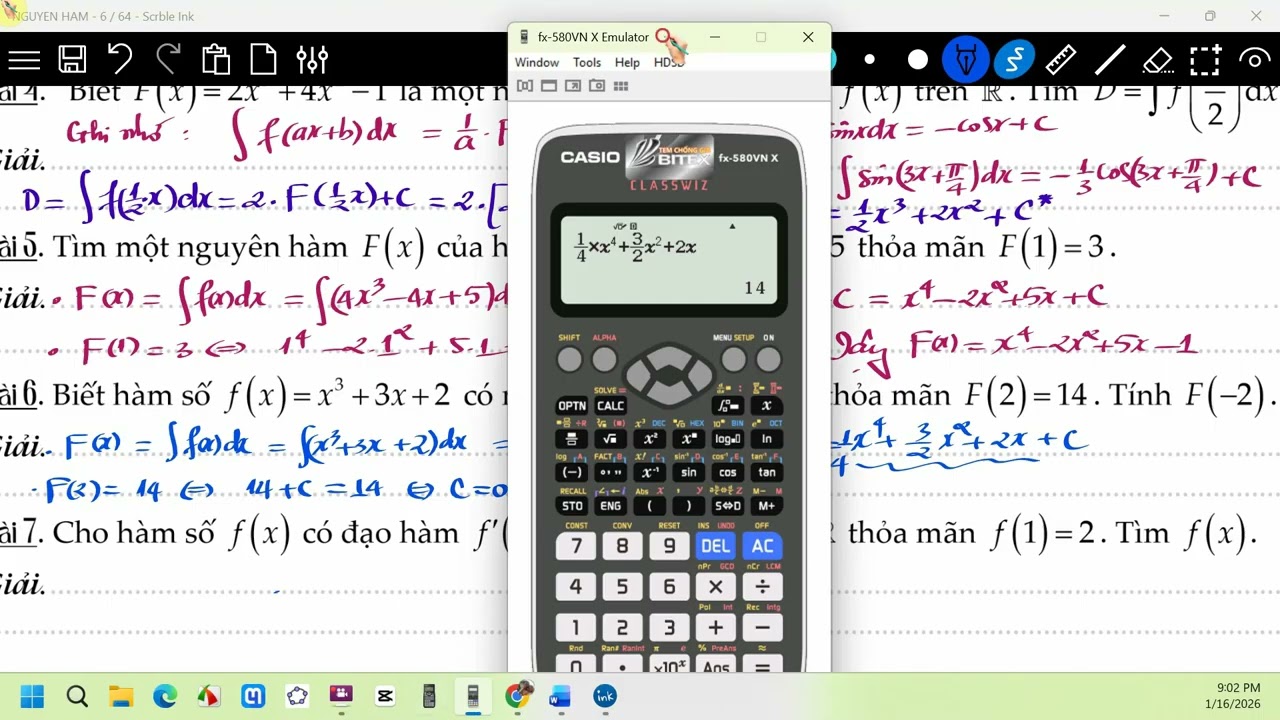Click the calculator STO key
1280x720 pixels.
point(572,505)
